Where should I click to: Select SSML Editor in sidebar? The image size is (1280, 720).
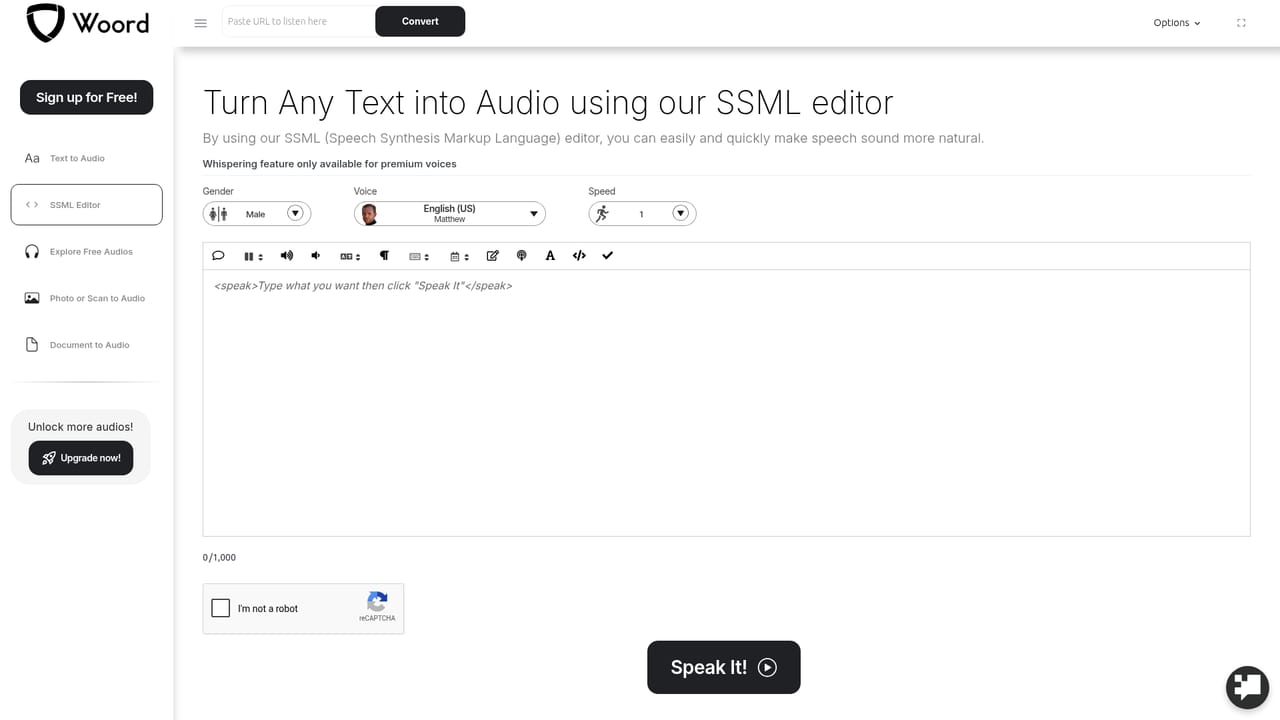pos(86,205)
